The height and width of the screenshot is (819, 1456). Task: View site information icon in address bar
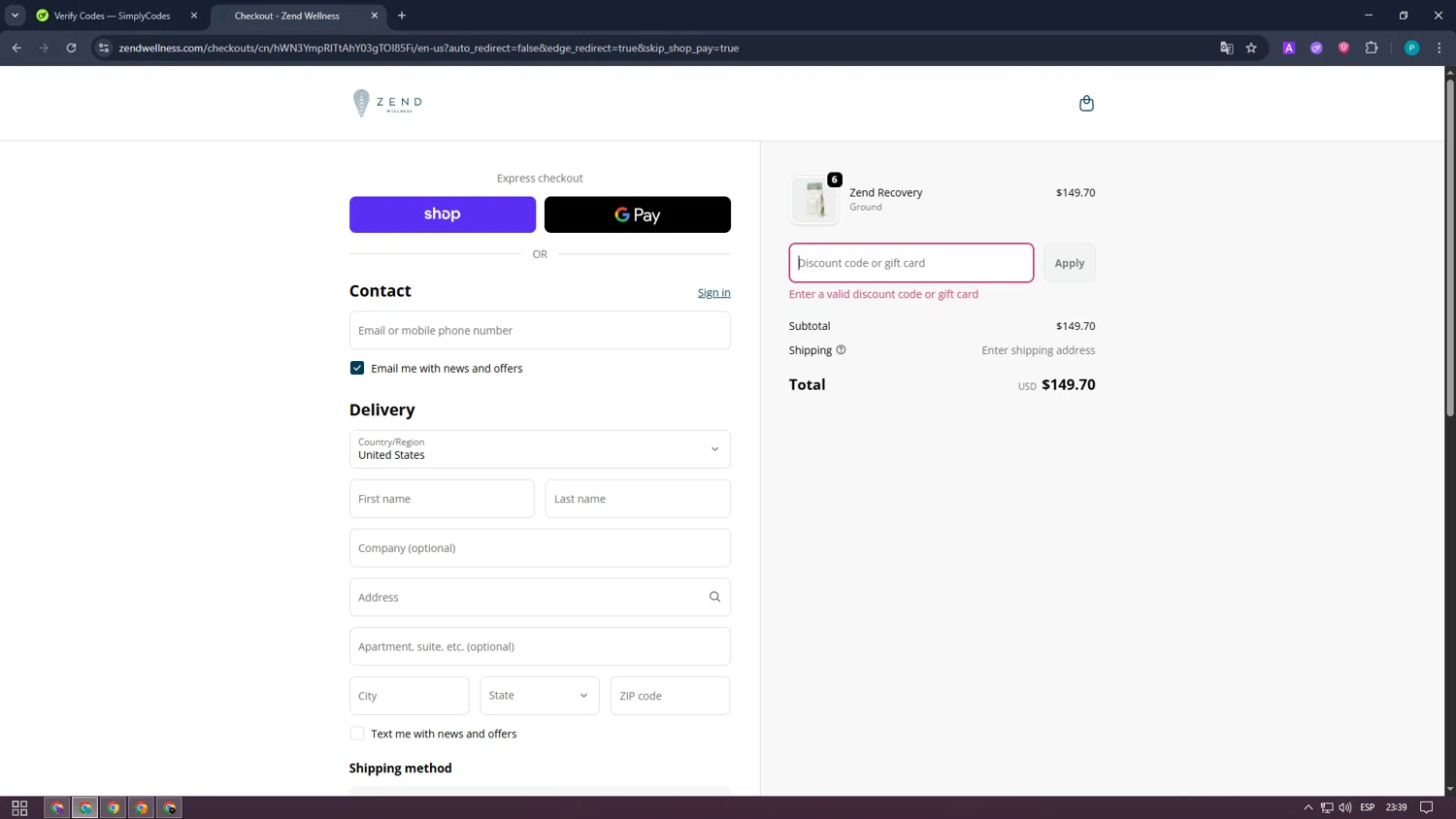point(104,48)
